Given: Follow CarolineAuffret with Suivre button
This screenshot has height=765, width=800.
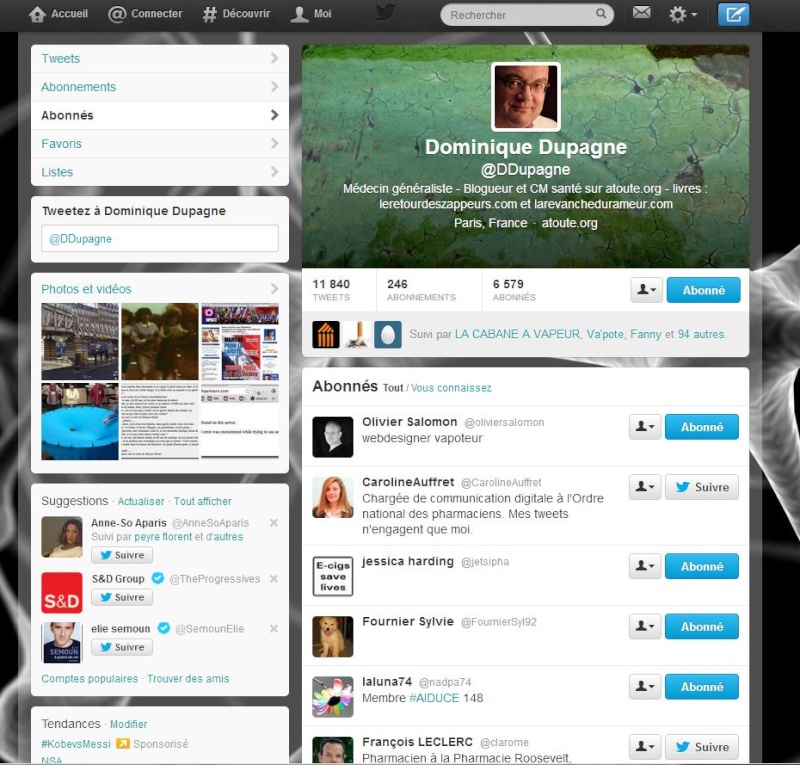Looking at the screenshot, I should tap(702, 487).
